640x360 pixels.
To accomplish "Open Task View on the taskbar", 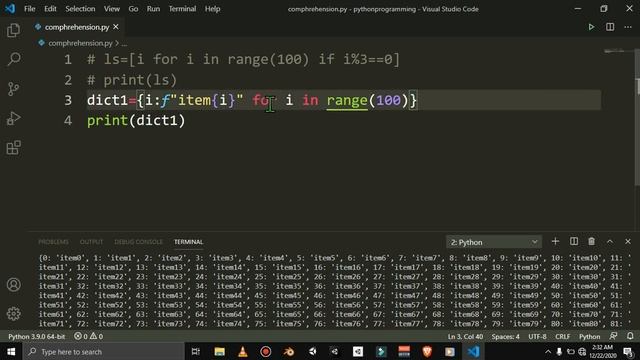I will 196,351.
